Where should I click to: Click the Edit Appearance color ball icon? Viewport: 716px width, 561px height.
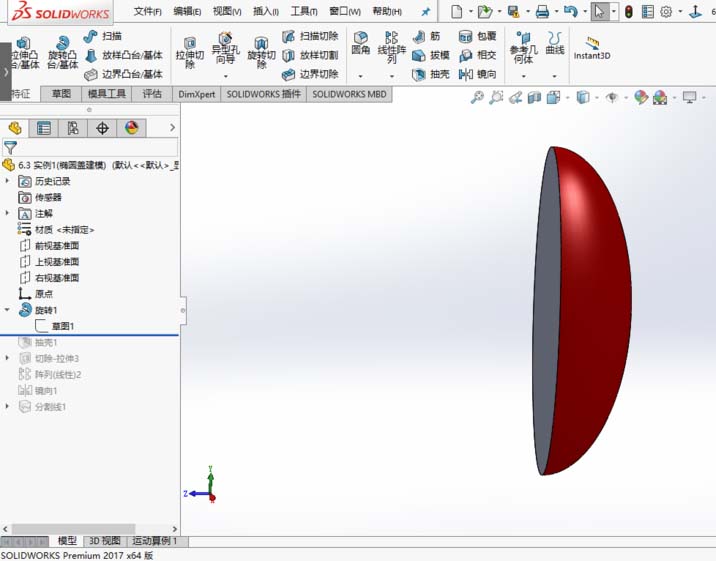tap(641, 97)
